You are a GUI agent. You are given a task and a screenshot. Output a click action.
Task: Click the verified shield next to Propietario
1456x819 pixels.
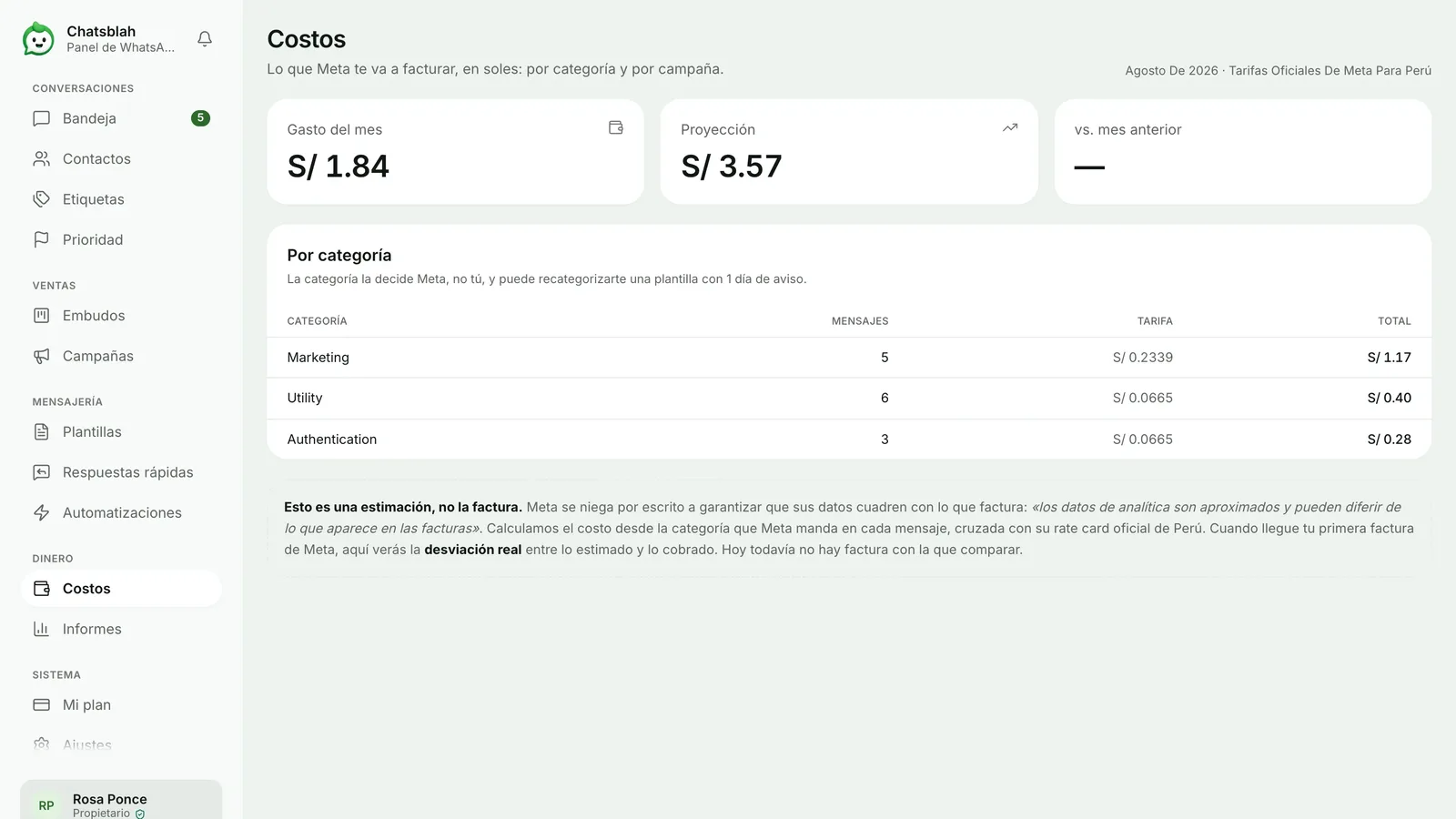140,814
